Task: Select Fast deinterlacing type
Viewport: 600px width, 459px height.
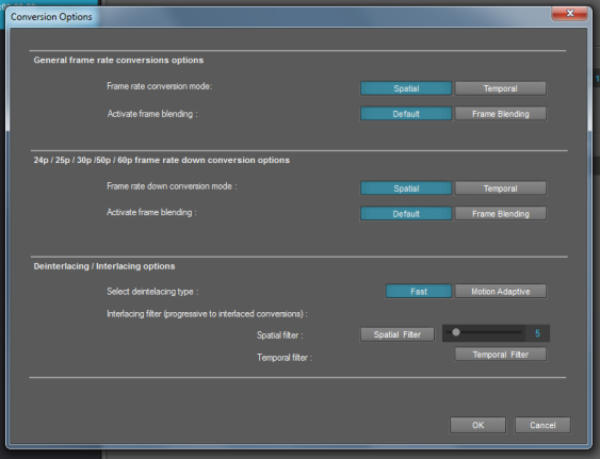Action: pyautogui.click(x=418, y=291)
